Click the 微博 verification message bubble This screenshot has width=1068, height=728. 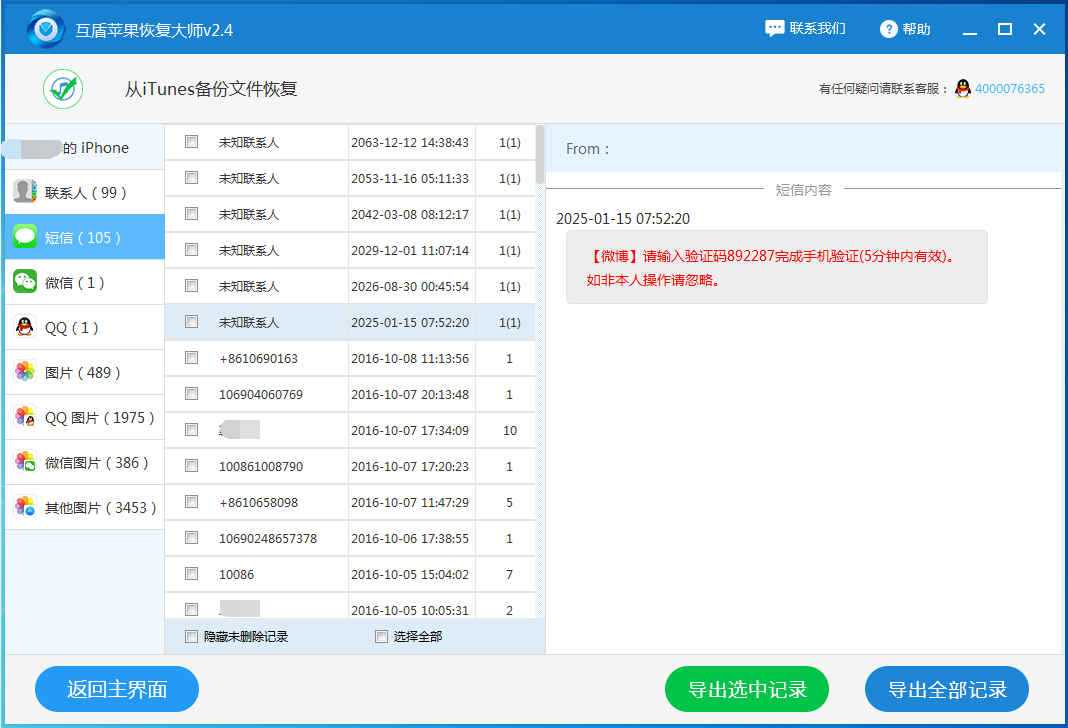click(x=776, y=267)
